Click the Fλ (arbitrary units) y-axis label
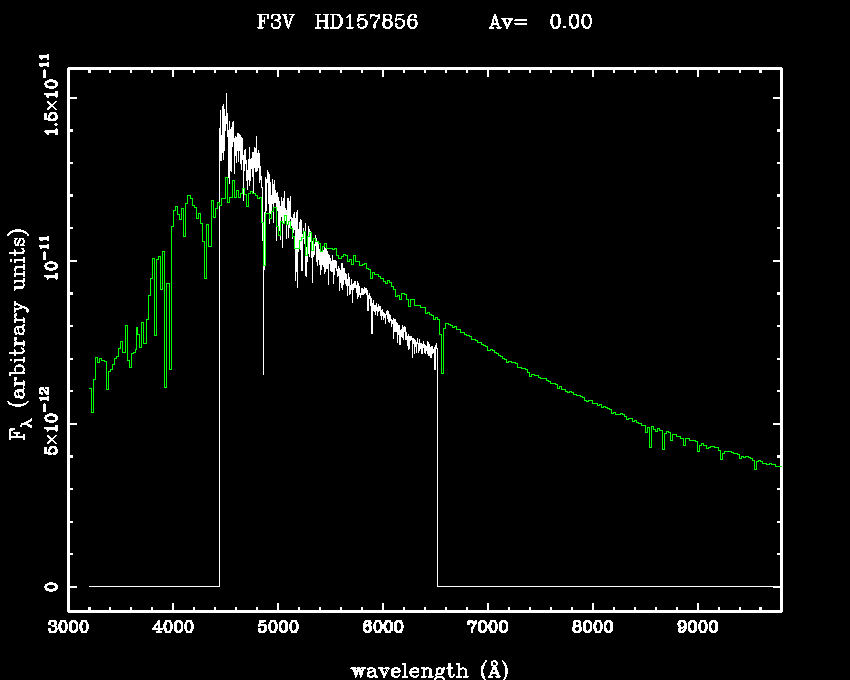 tap(18, 335)
